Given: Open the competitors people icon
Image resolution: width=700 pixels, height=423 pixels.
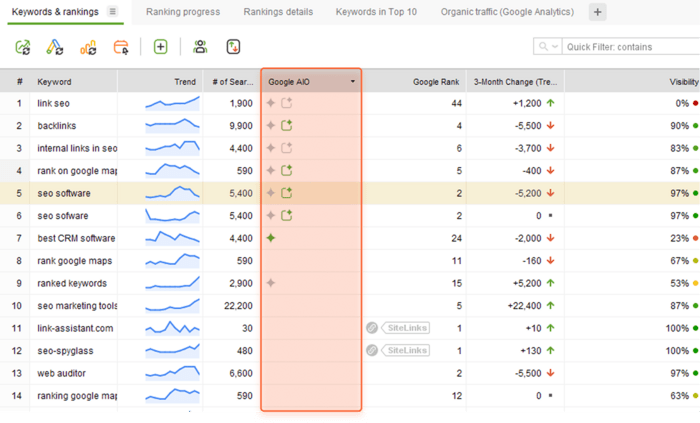Looking at the screenshot, I should pyautogui.click(x=200, y=47).
